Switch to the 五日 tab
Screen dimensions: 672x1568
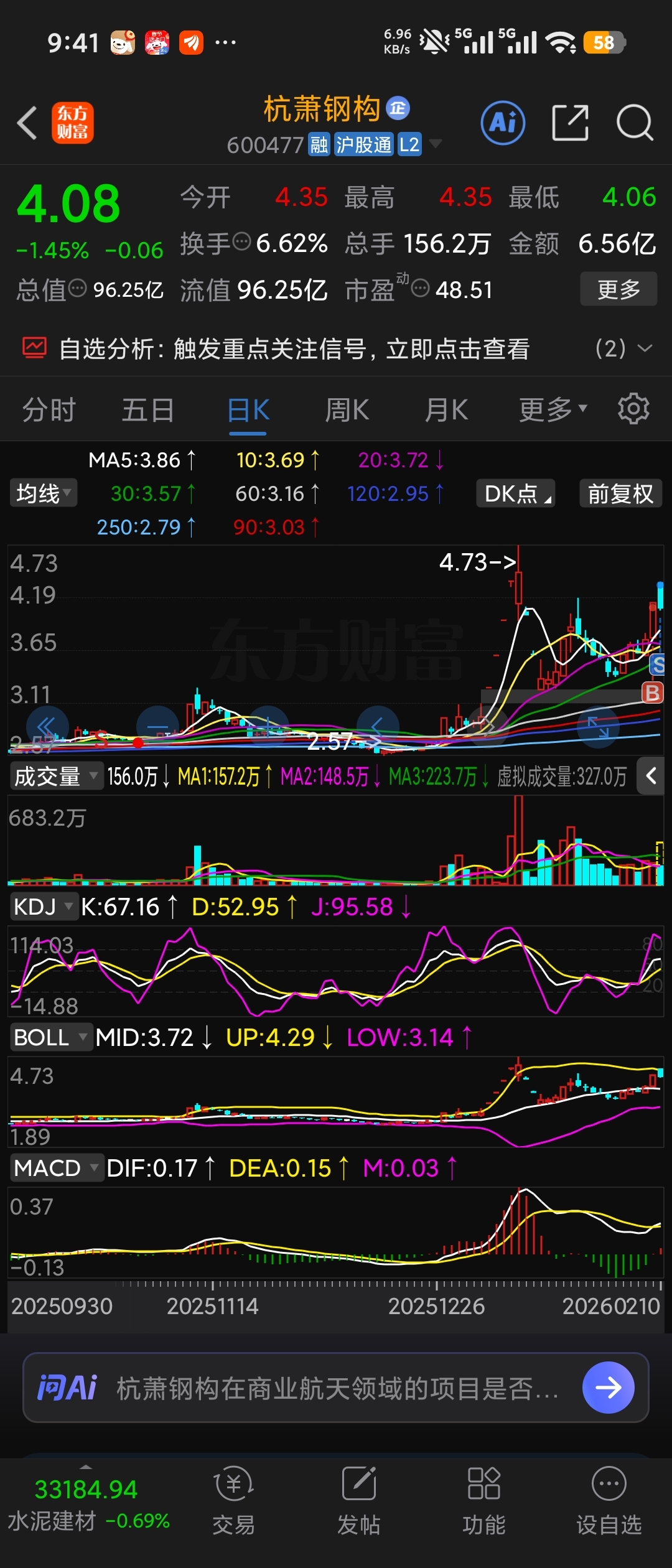(148, 411)
